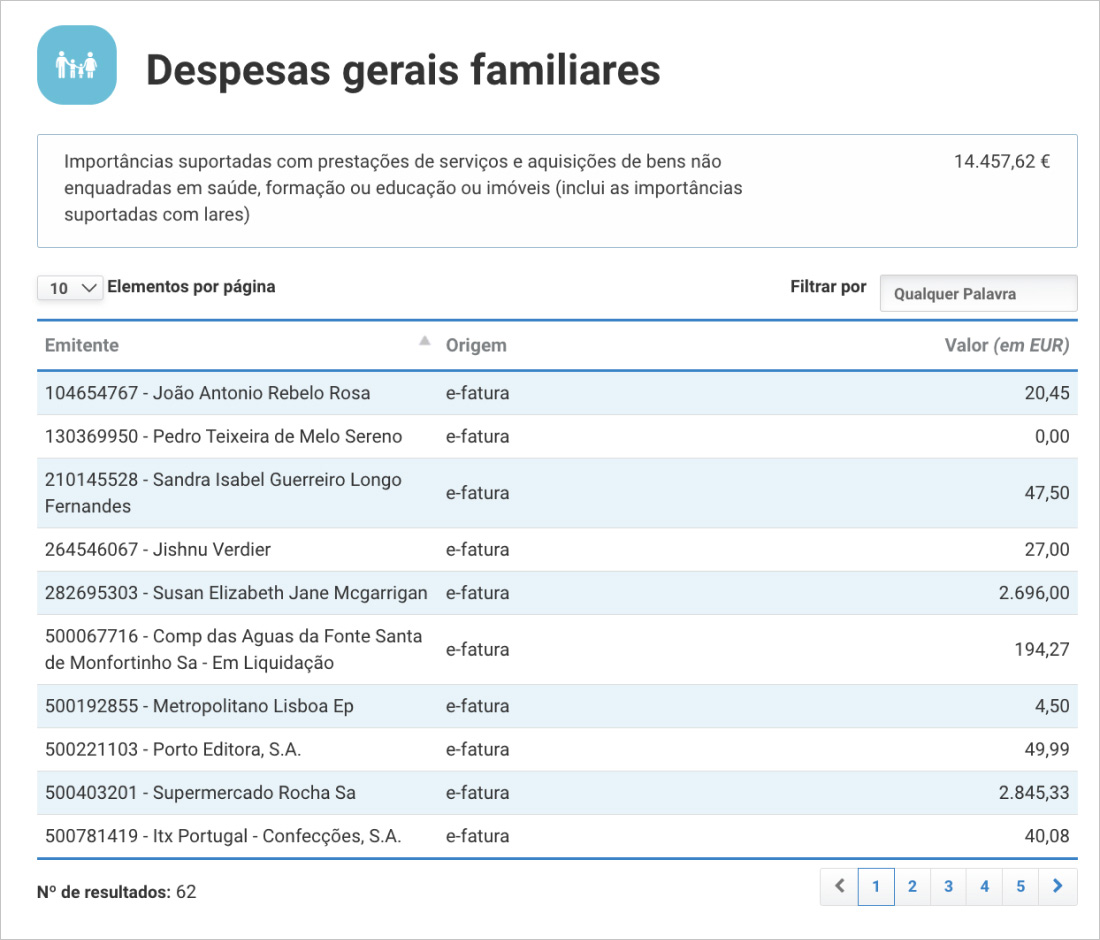The height and width of the screenshot is (940, 1100).
Task: Jump to page 2 of results
Action: tap(912, 886)
